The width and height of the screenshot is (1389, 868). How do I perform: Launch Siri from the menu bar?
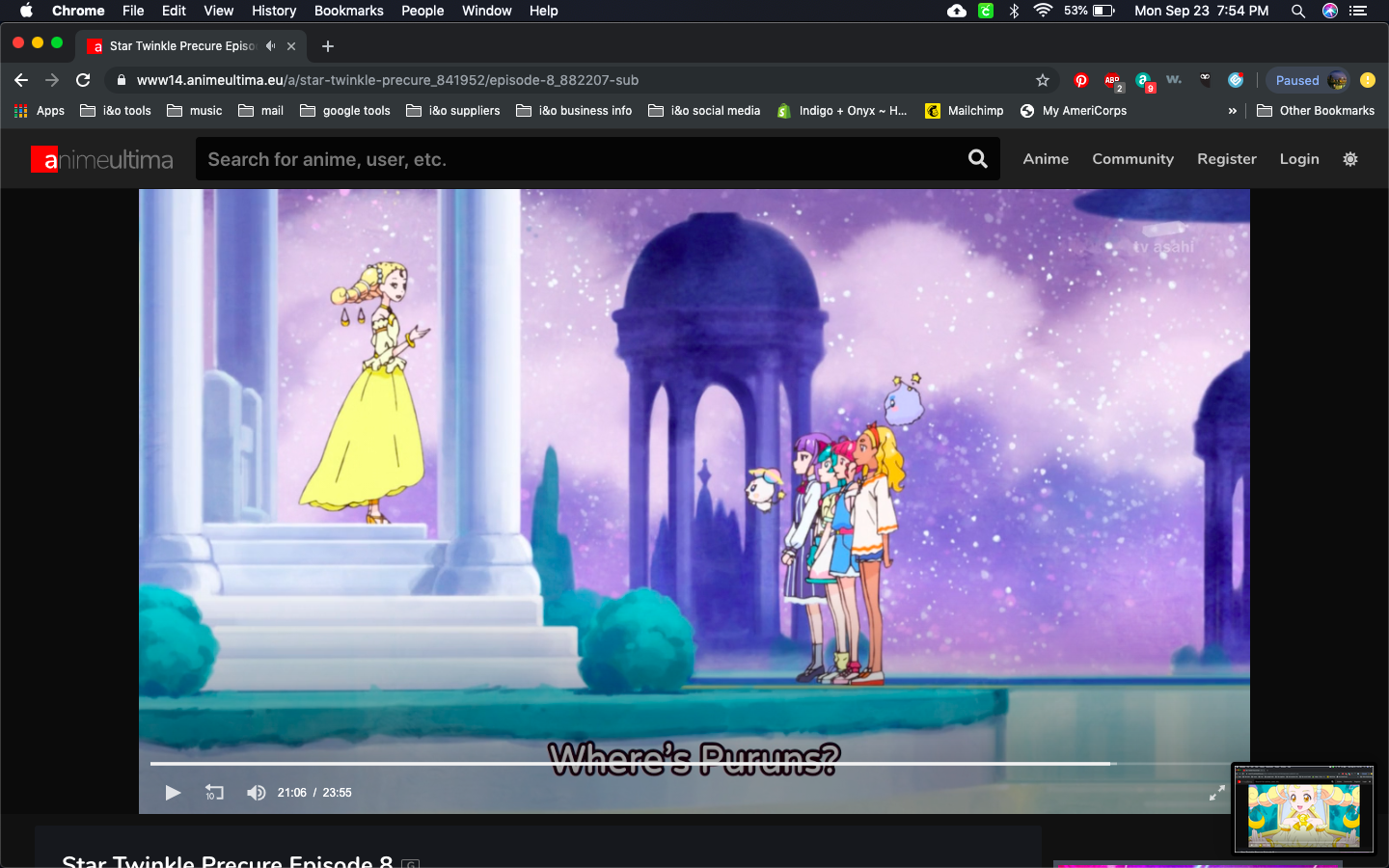[x=1330, y=11]
